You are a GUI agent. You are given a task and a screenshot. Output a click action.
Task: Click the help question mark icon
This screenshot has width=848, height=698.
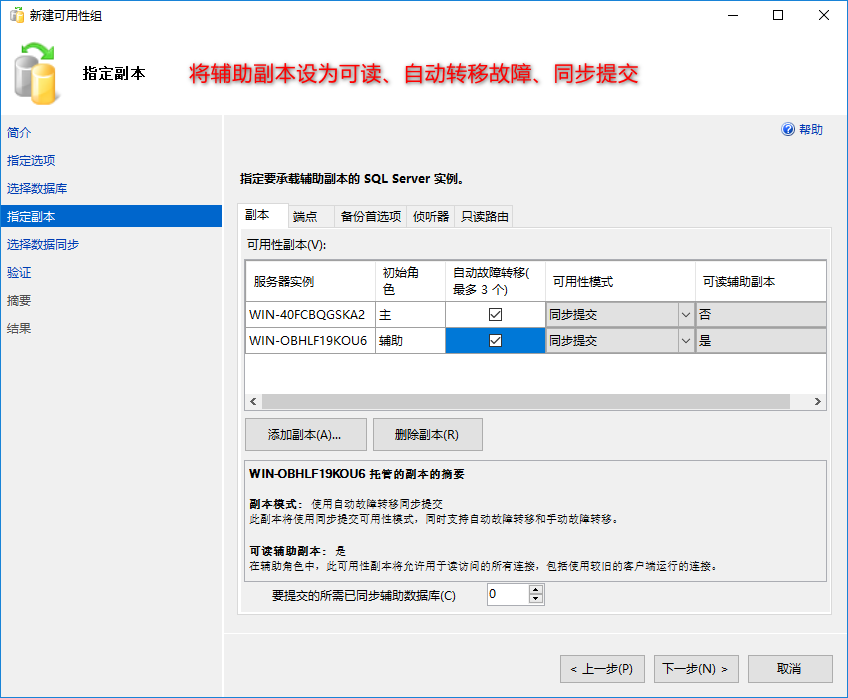click(788, 129)
